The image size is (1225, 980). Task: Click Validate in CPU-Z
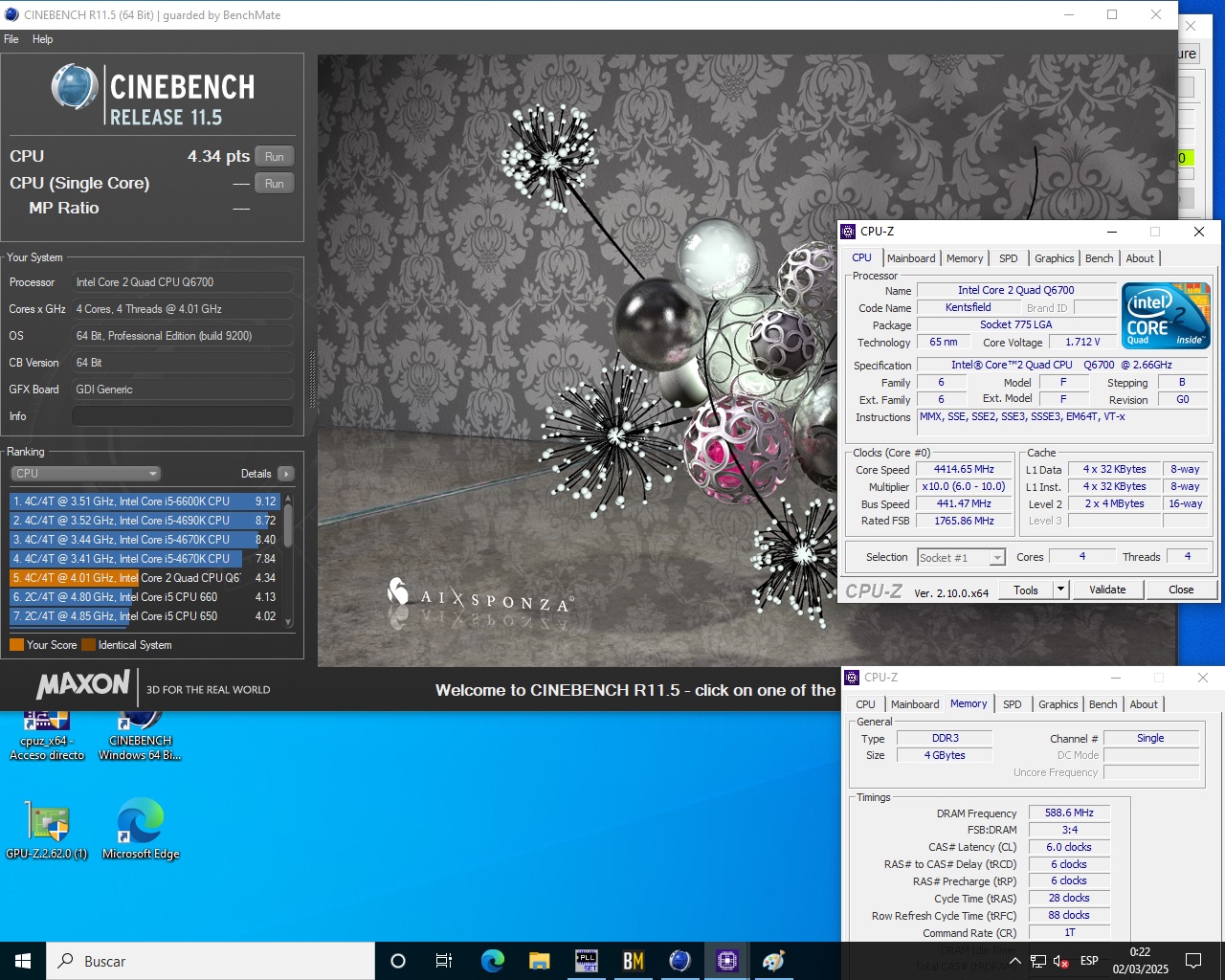pyautogui.click(x=1107, y=590)
